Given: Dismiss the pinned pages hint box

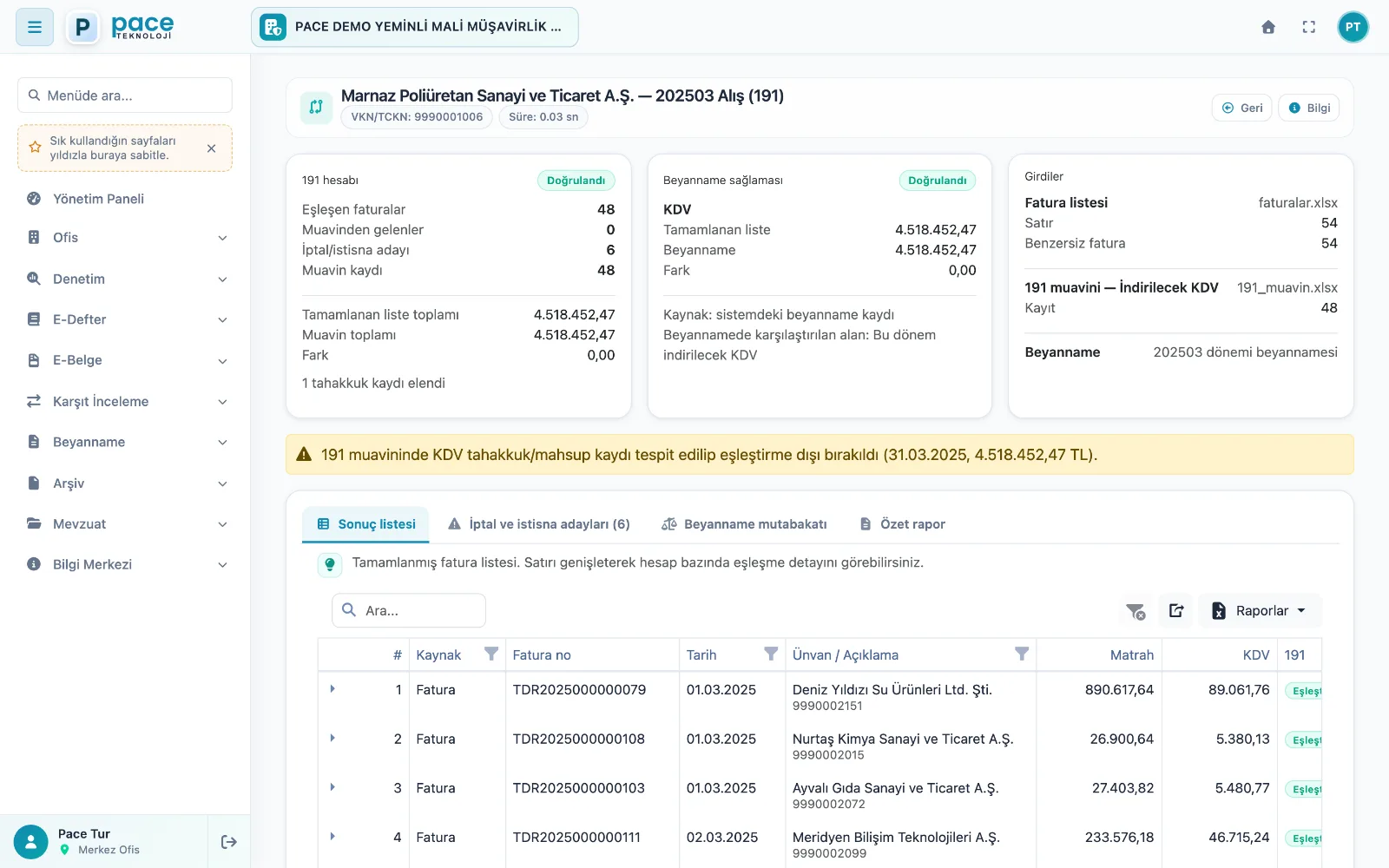Looking at the screenshot, I should (x=211, y=148).
